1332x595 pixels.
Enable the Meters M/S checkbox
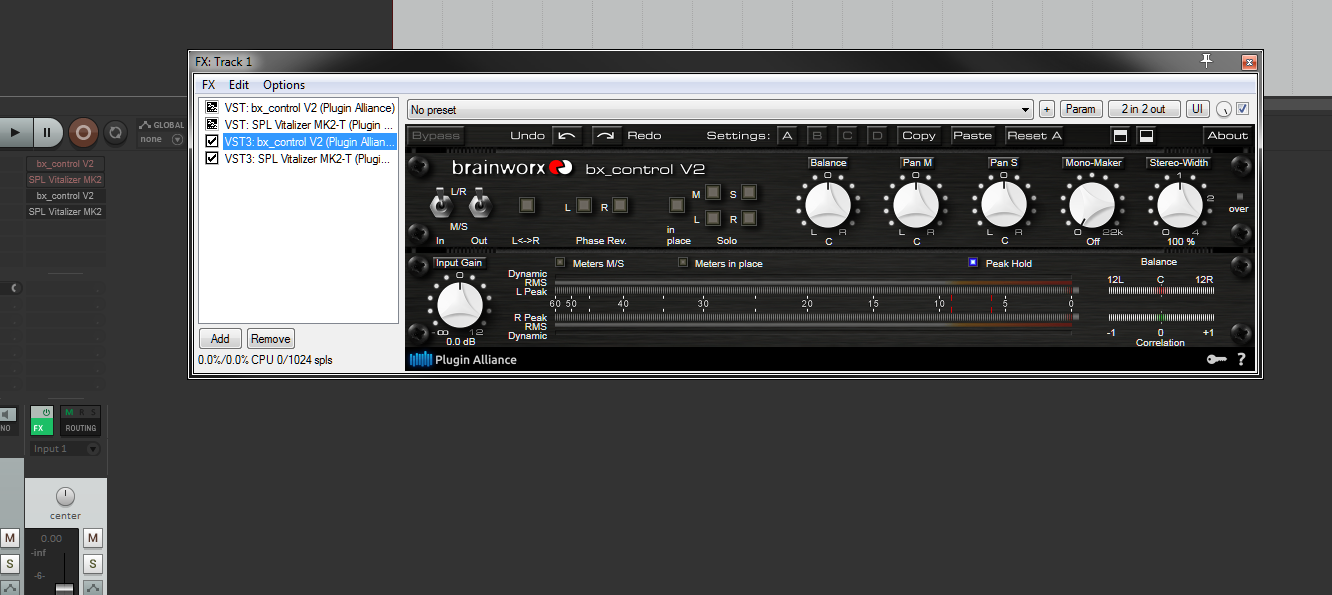click(560, 263)
